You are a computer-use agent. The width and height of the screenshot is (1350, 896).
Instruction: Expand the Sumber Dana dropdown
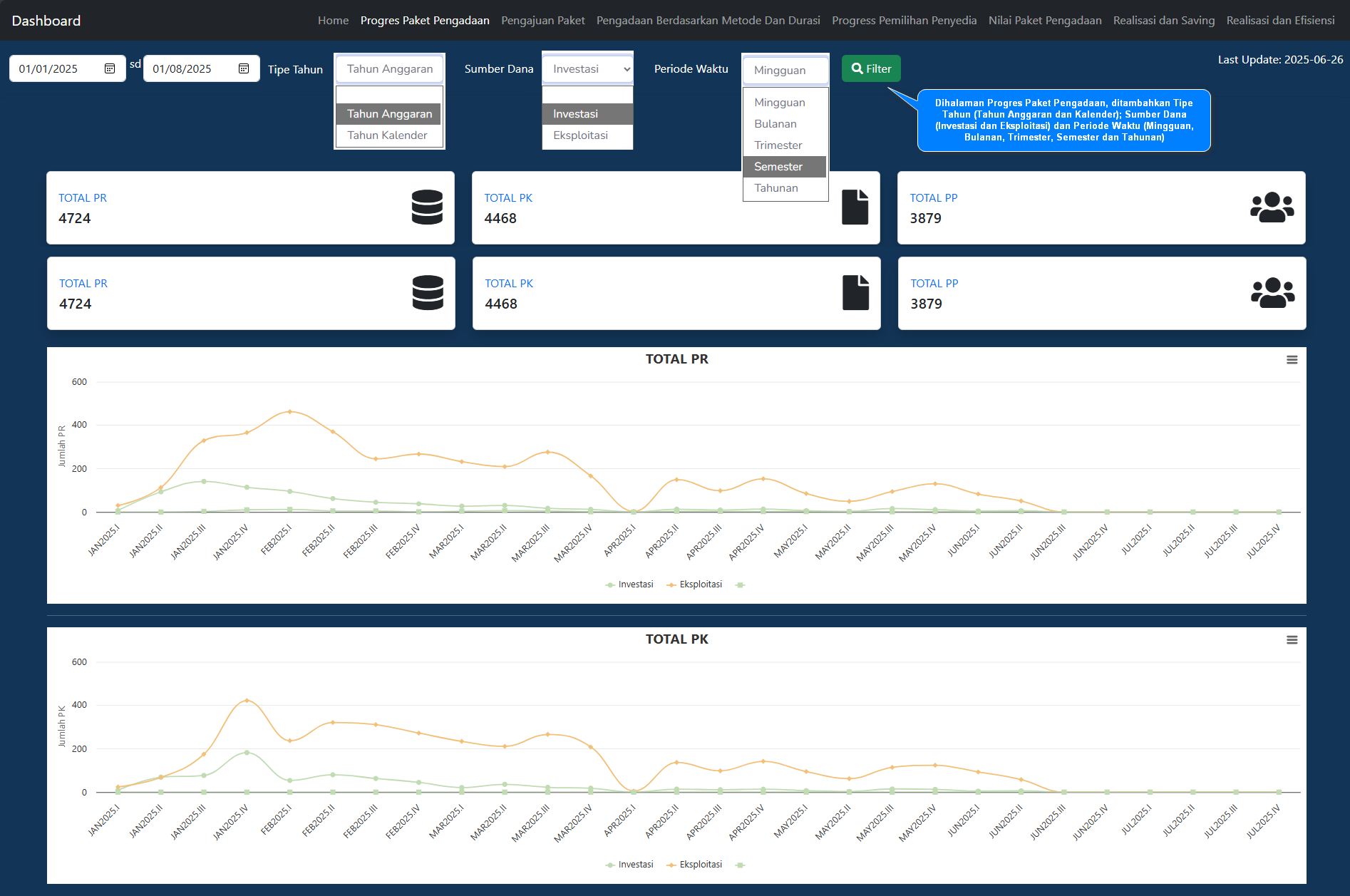587,69
